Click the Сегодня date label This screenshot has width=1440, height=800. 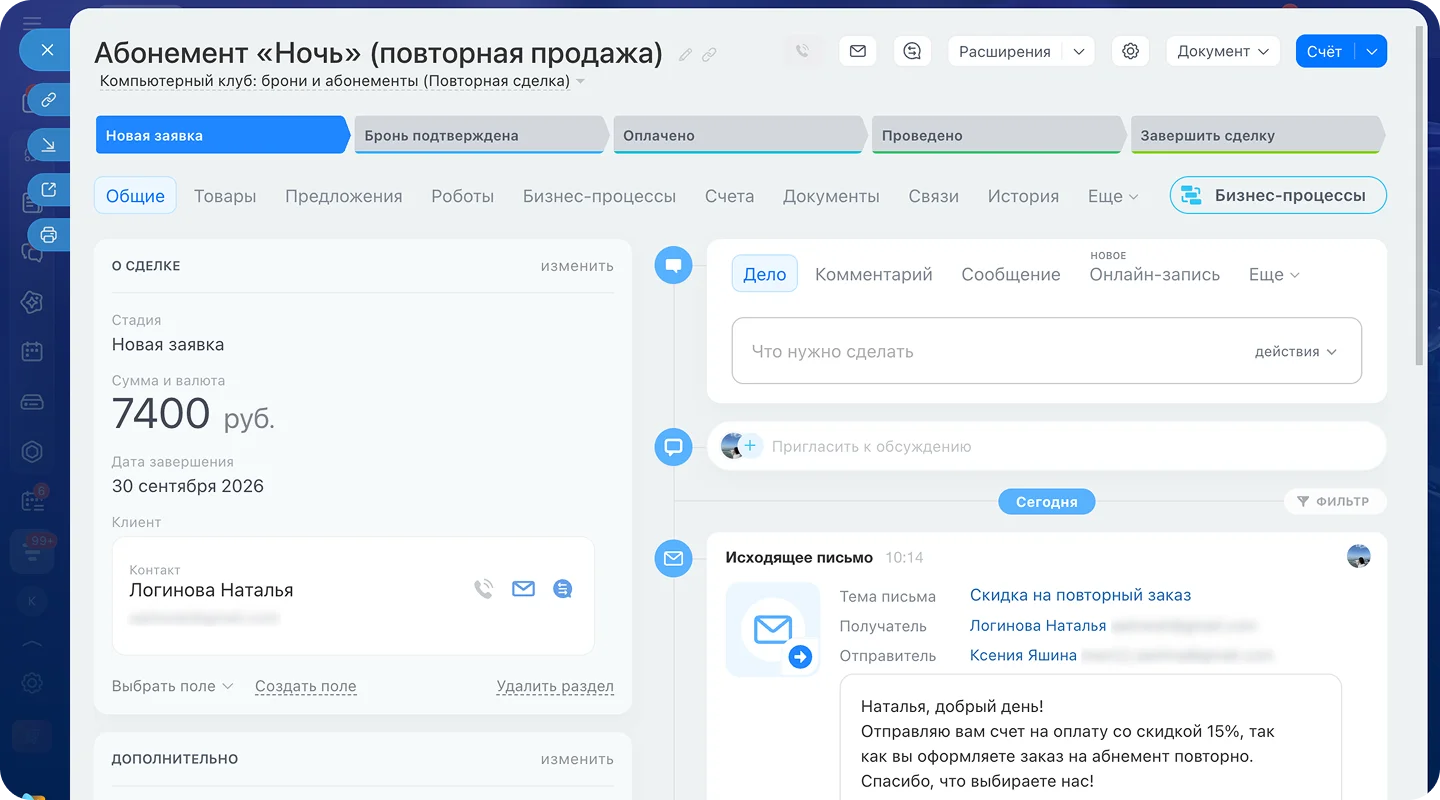click(1046, 501)
